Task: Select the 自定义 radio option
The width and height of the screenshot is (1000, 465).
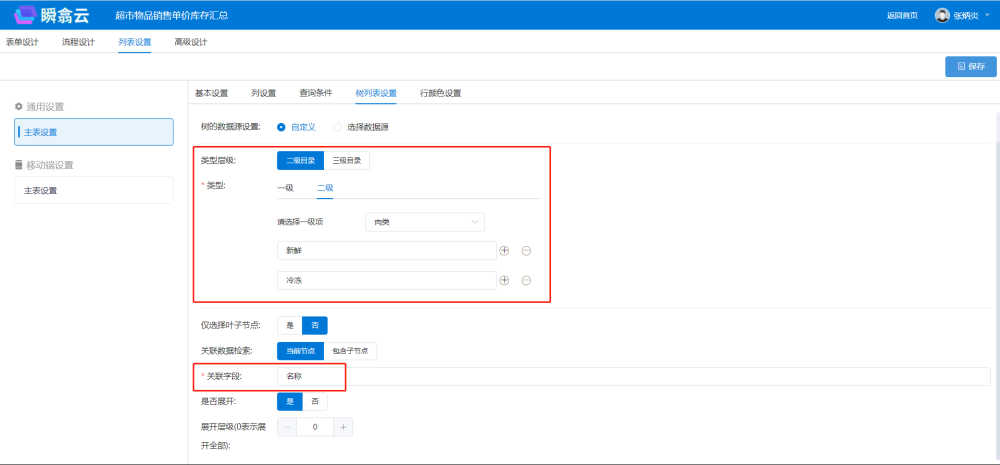Action: (281, 127)
